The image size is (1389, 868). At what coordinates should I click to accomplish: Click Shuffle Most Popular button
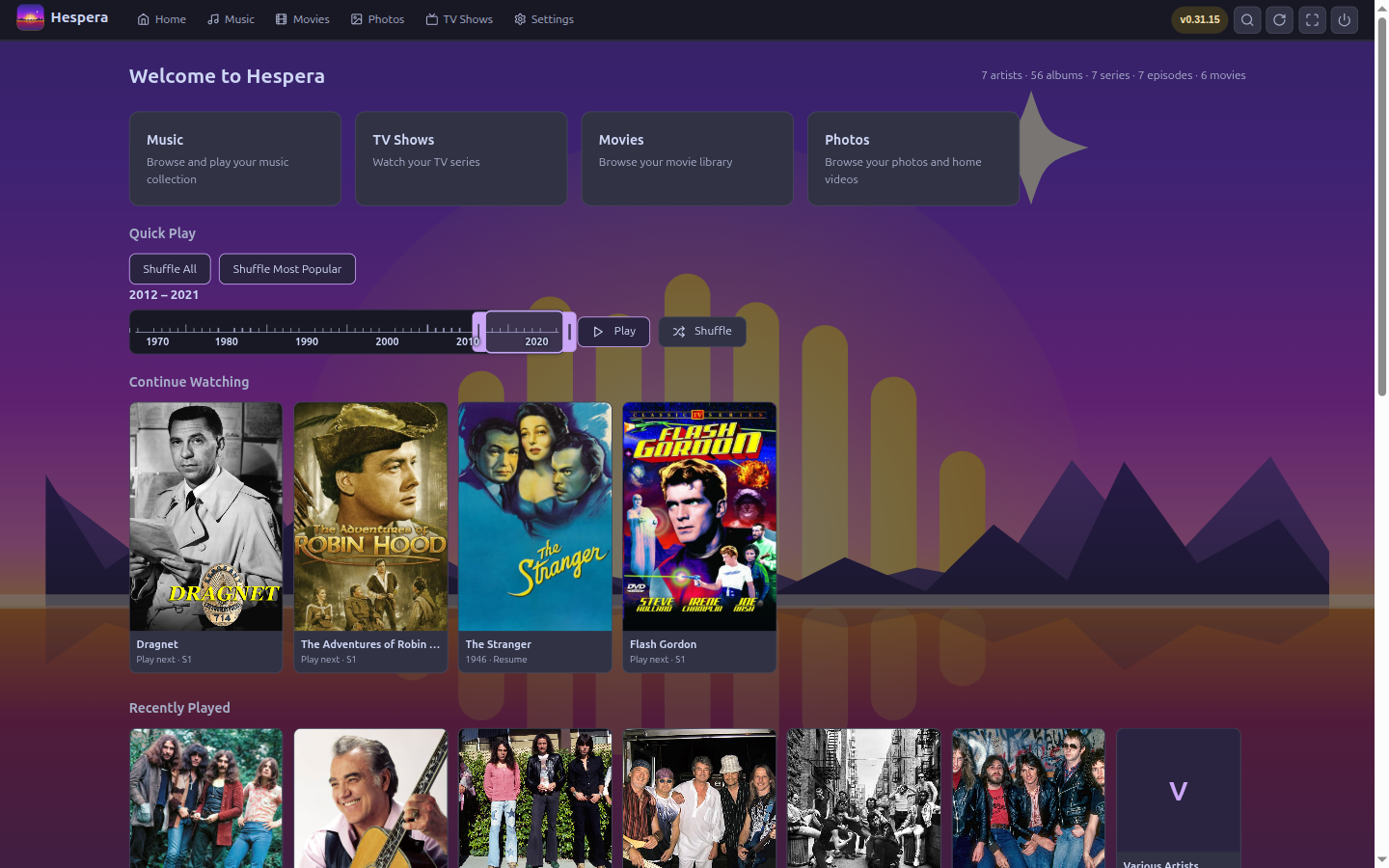click(x=287, y=269)
